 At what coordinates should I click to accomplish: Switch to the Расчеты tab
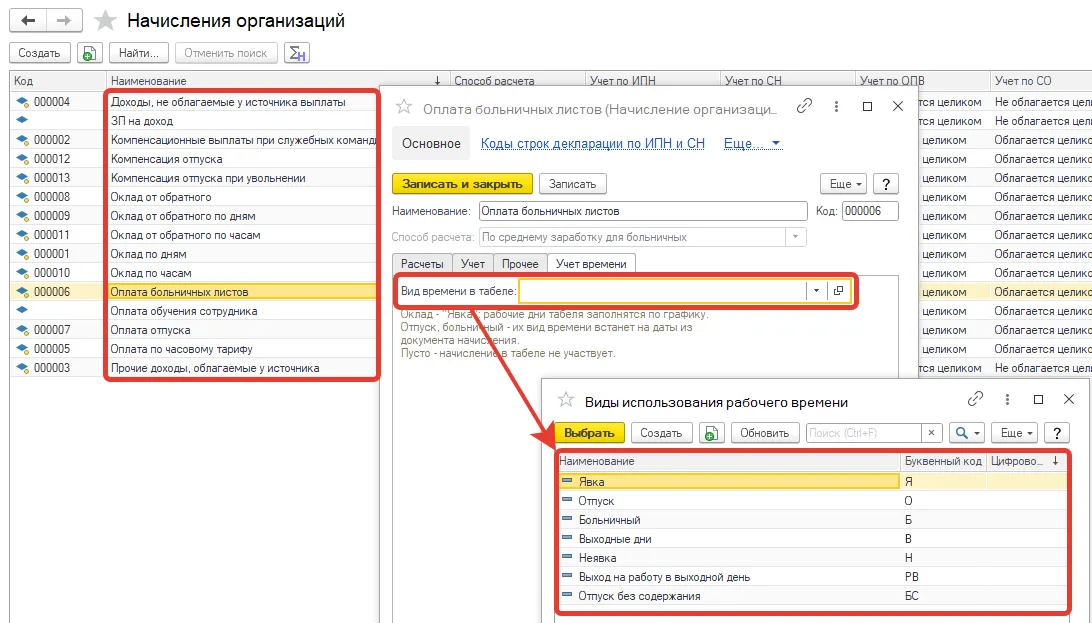(x=422, y=264)
